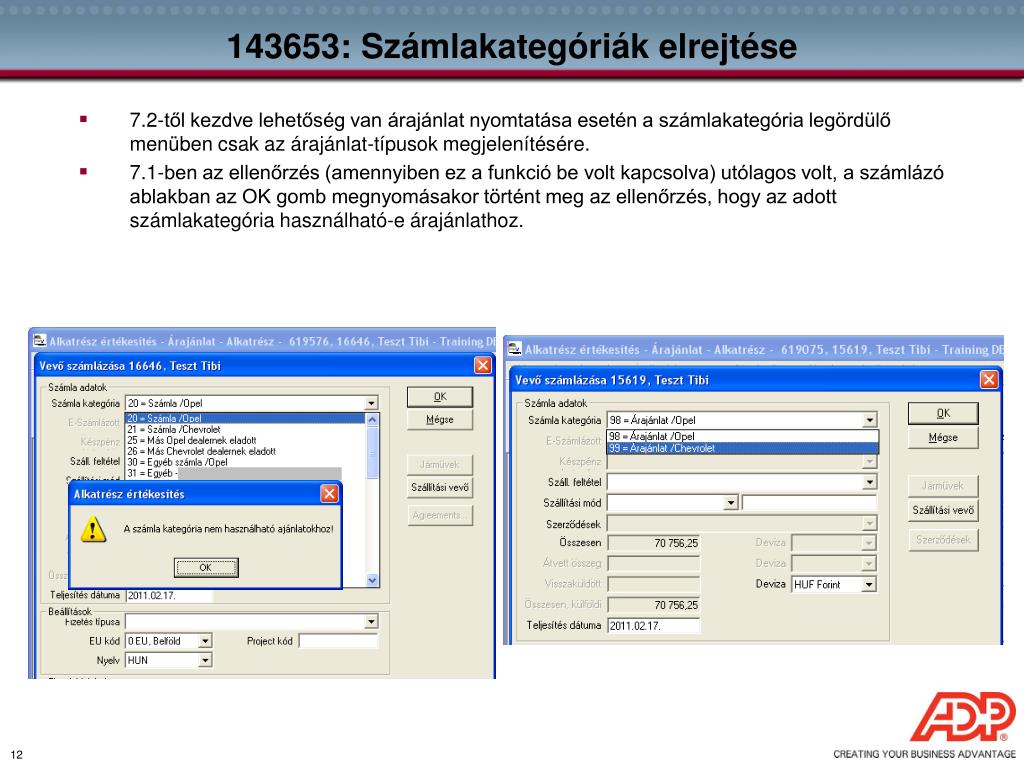Click the Project kód input field
The image size is (1024, 768).
click(338, 641)
